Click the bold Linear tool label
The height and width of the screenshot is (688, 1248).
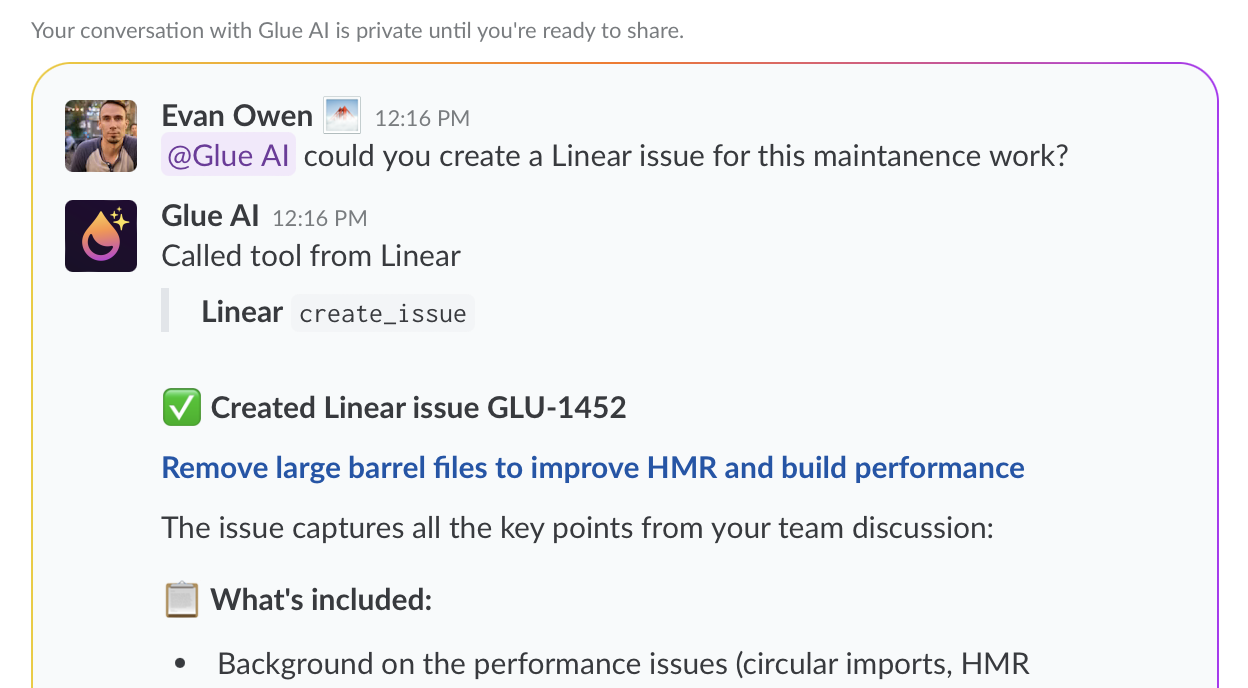241,311
